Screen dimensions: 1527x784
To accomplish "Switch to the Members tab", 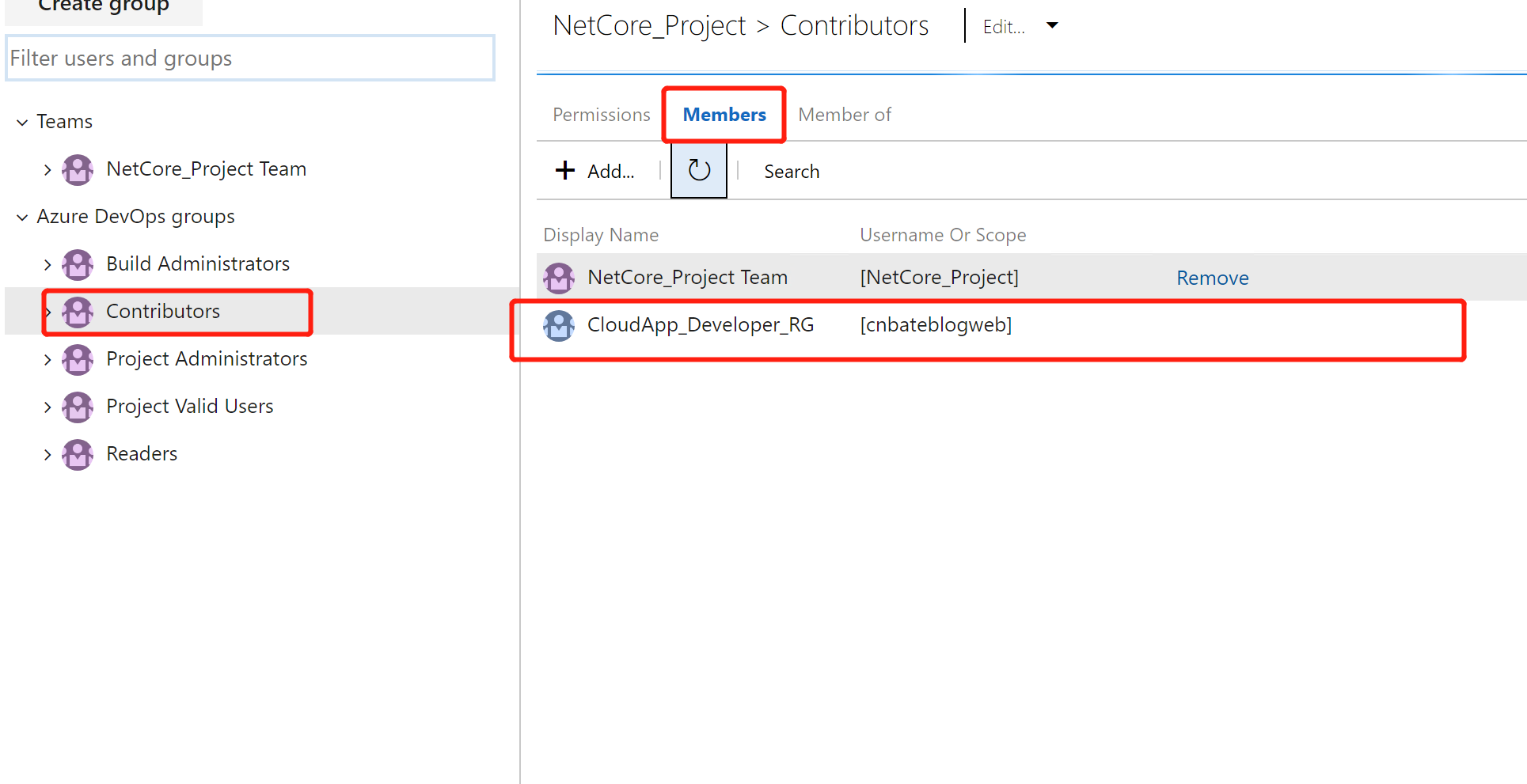I will [x=724, y=115].
